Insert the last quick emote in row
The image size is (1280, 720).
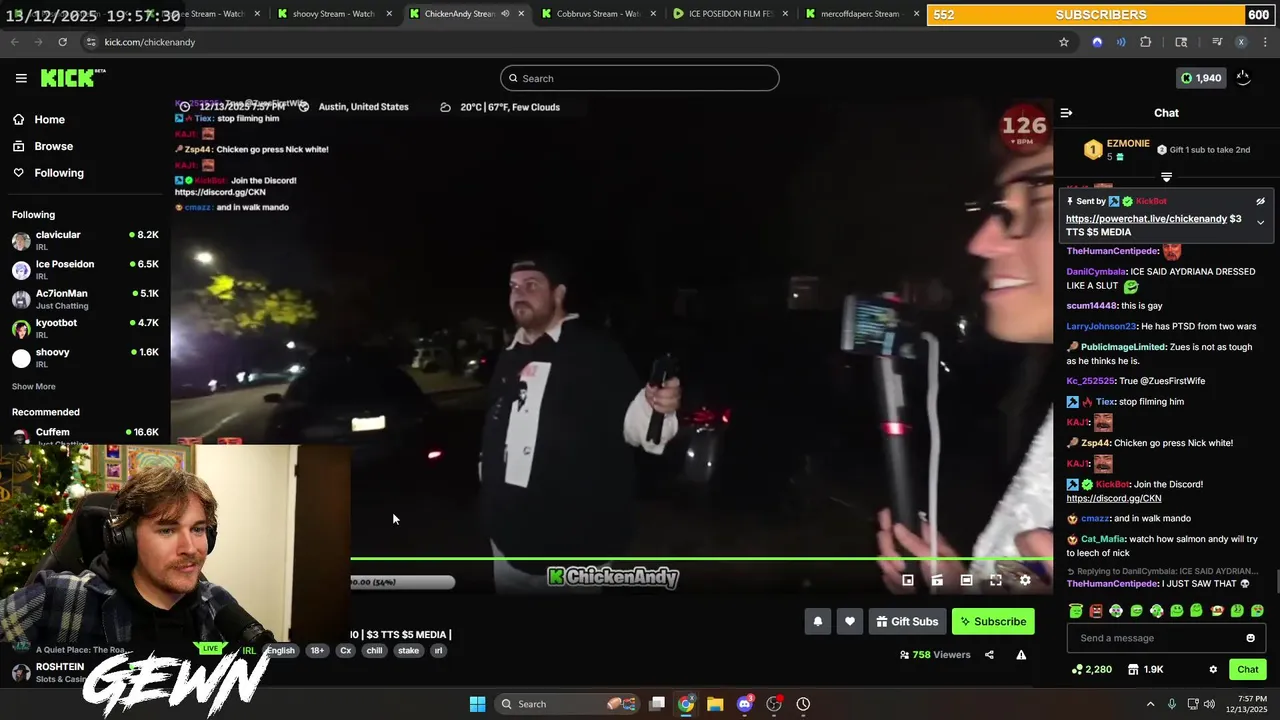pos(1257,610)
